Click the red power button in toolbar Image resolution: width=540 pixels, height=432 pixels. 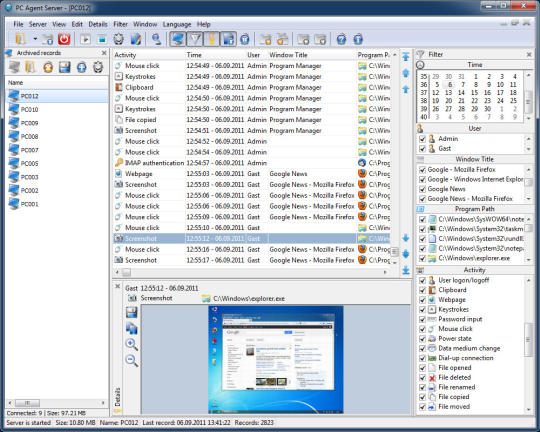64,39
